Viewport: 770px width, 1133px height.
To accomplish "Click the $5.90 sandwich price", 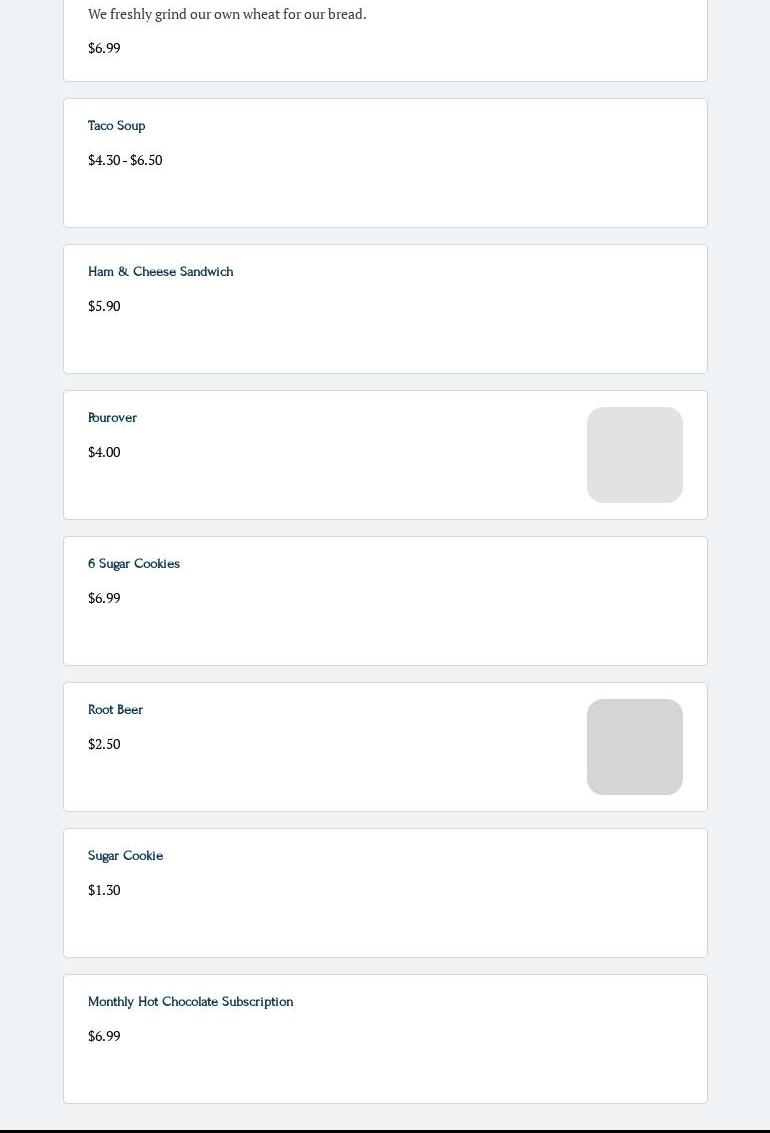I will pos(104,306).
